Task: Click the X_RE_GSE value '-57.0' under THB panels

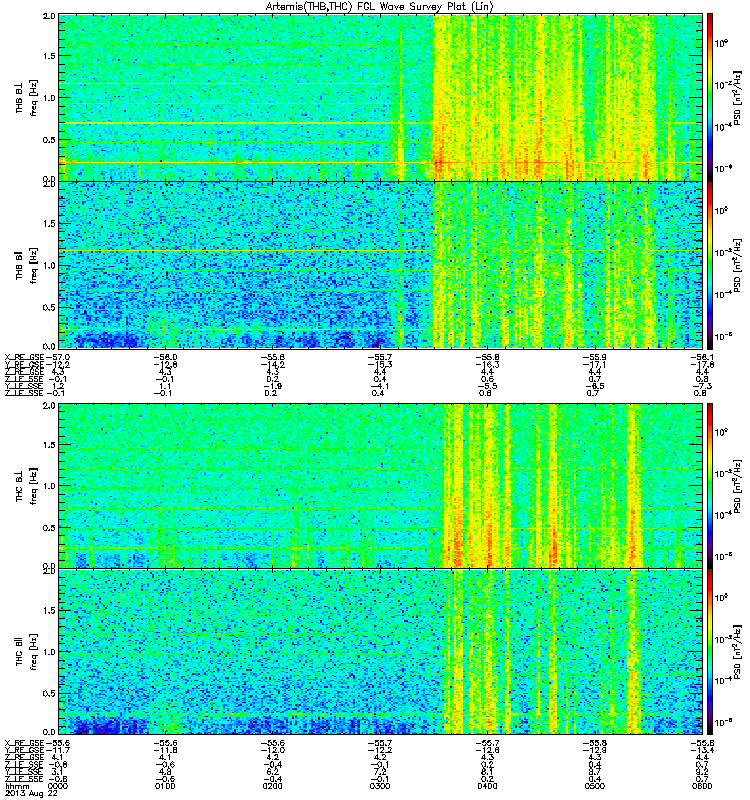Action: click(58, 357)
